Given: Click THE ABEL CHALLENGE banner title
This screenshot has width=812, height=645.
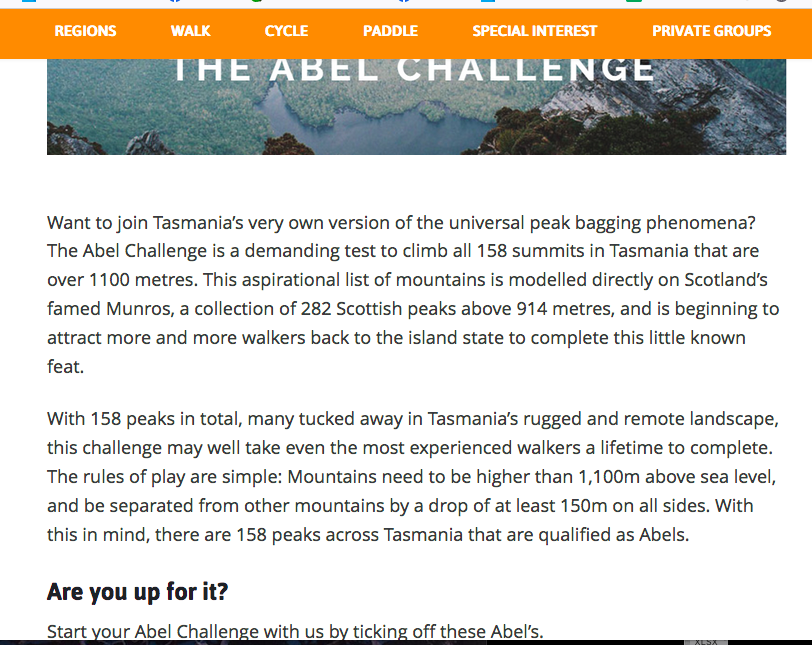Looking at the screenshot, I should (x=414, y=70).
